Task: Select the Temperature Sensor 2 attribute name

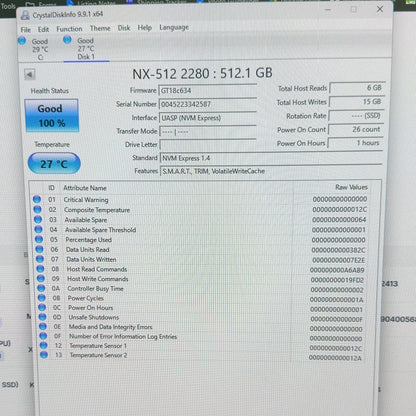Action: pyautogui.click(x=98, y=355)
